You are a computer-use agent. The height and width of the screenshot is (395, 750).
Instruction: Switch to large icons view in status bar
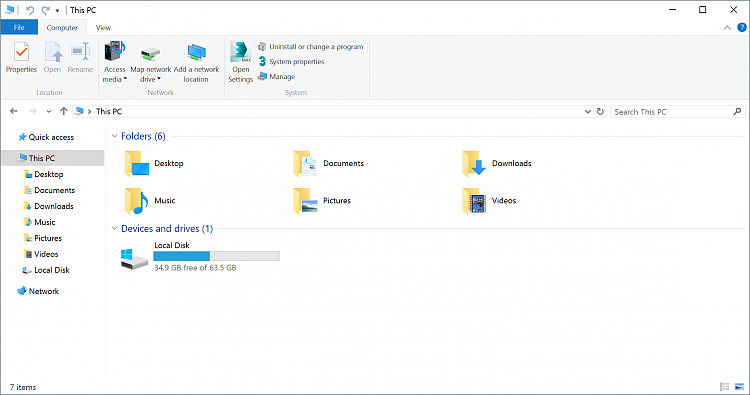739,386
